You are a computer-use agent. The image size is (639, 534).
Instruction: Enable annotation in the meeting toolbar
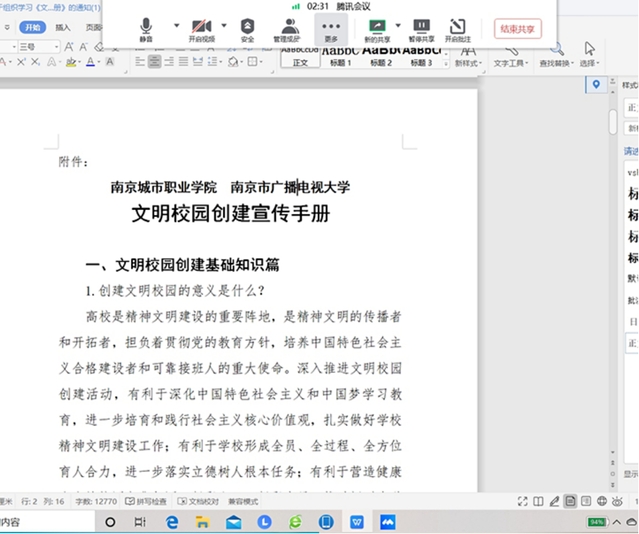coord(457,30)
